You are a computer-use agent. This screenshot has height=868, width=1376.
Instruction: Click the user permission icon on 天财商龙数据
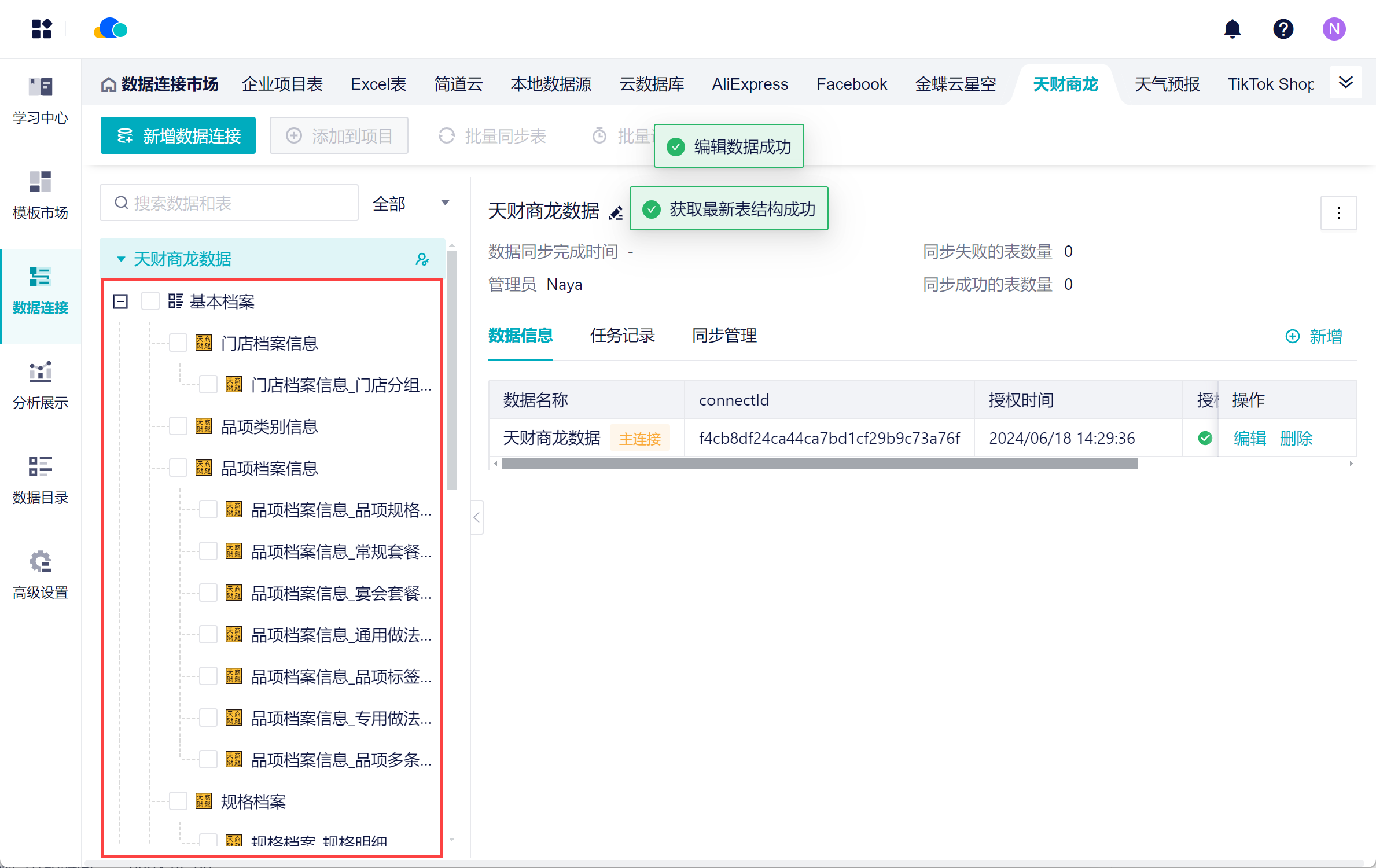pyautogui.click(x=422, y=259)
